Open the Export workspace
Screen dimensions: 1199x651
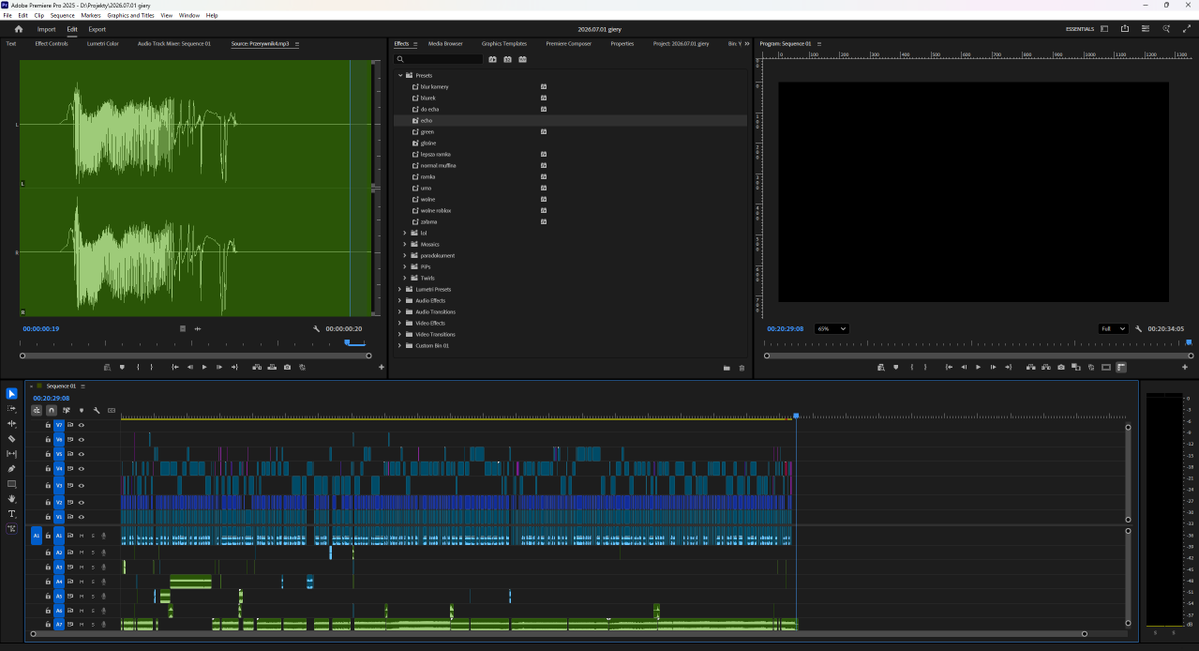coord(97,29)
